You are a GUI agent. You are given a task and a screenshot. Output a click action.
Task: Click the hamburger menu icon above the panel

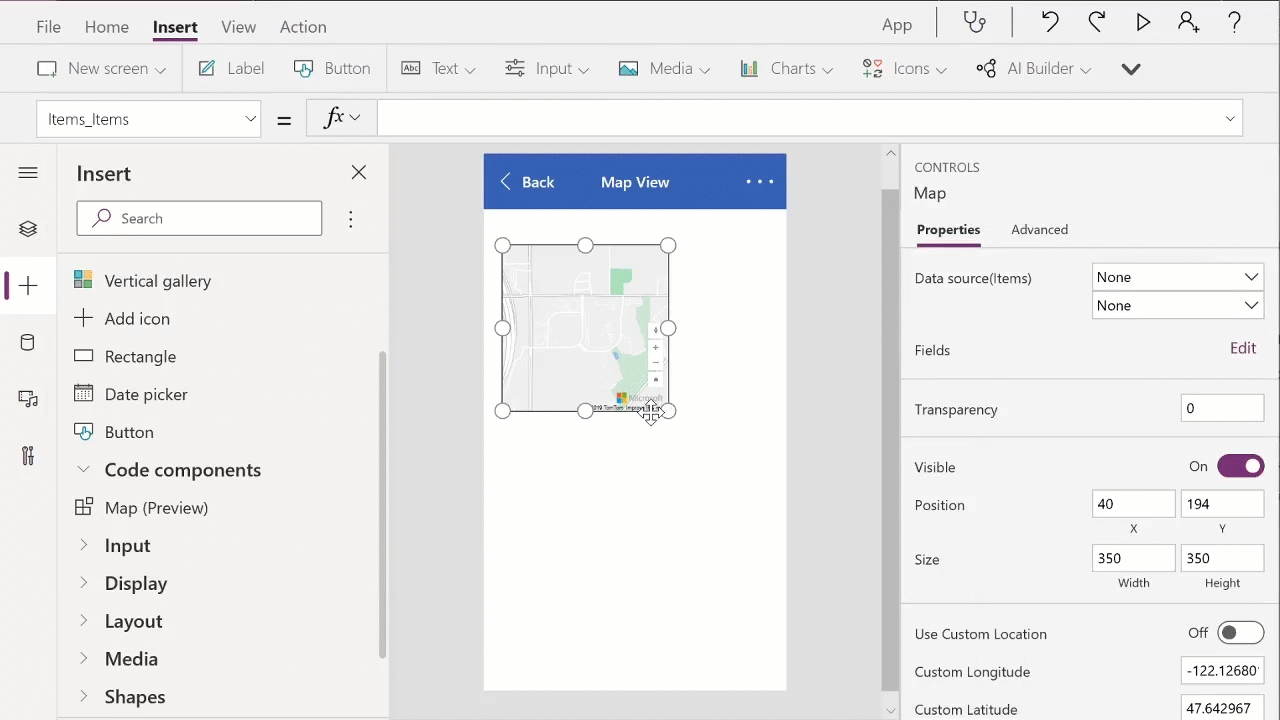[x=28, y=173]
